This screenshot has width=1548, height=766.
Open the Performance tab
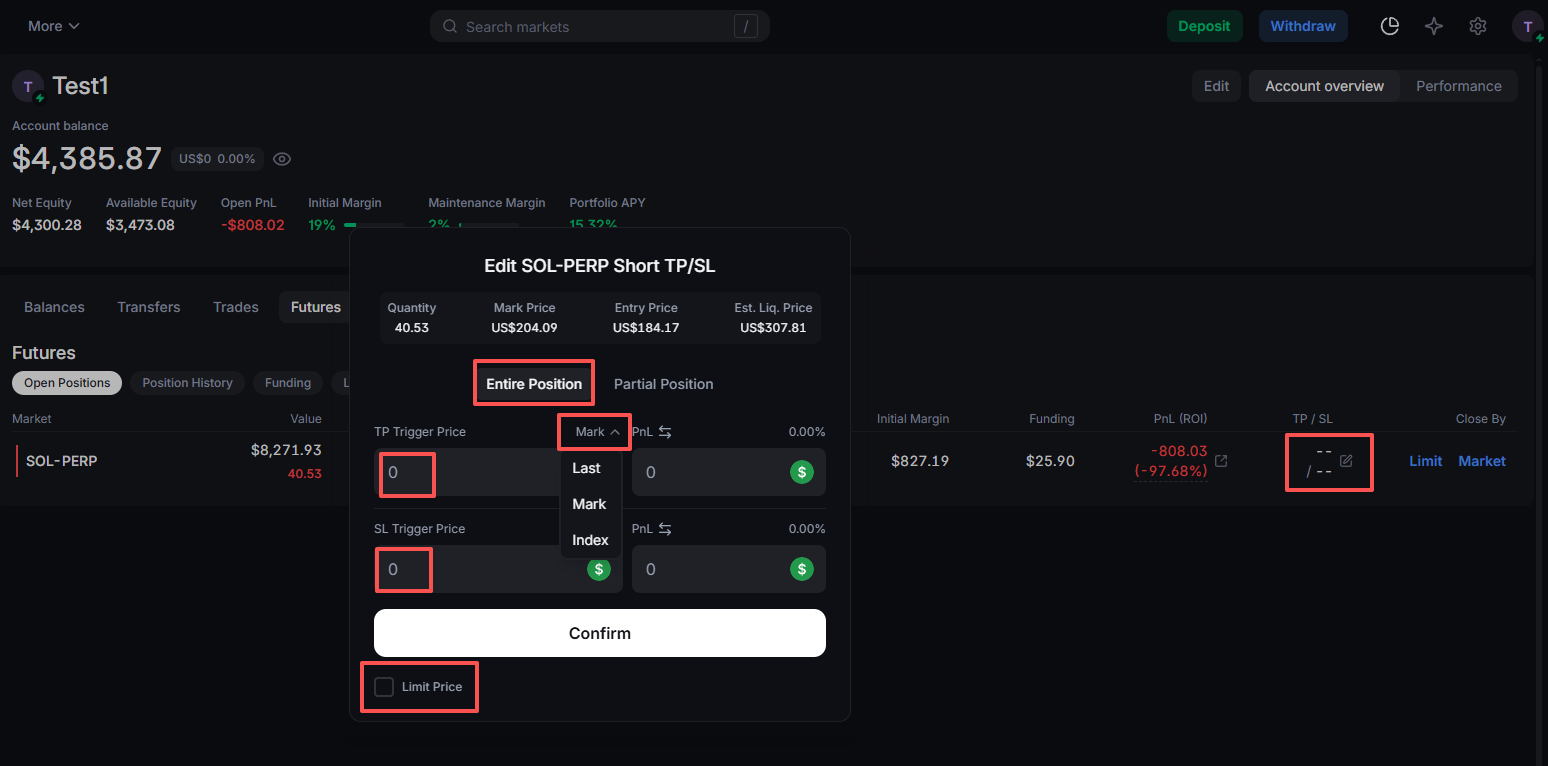(1458, 86)
